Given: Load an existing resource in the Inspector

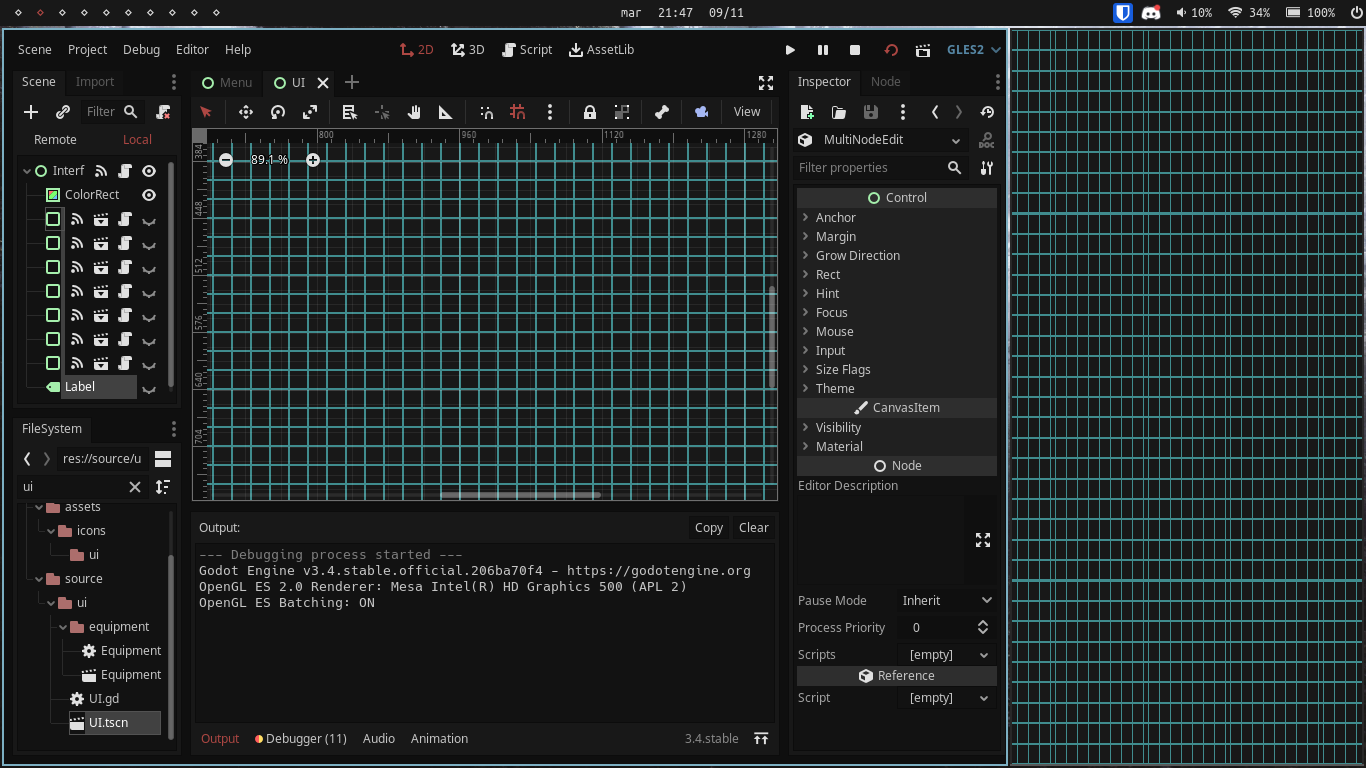Looking at the screenshot, I should 839,112.
